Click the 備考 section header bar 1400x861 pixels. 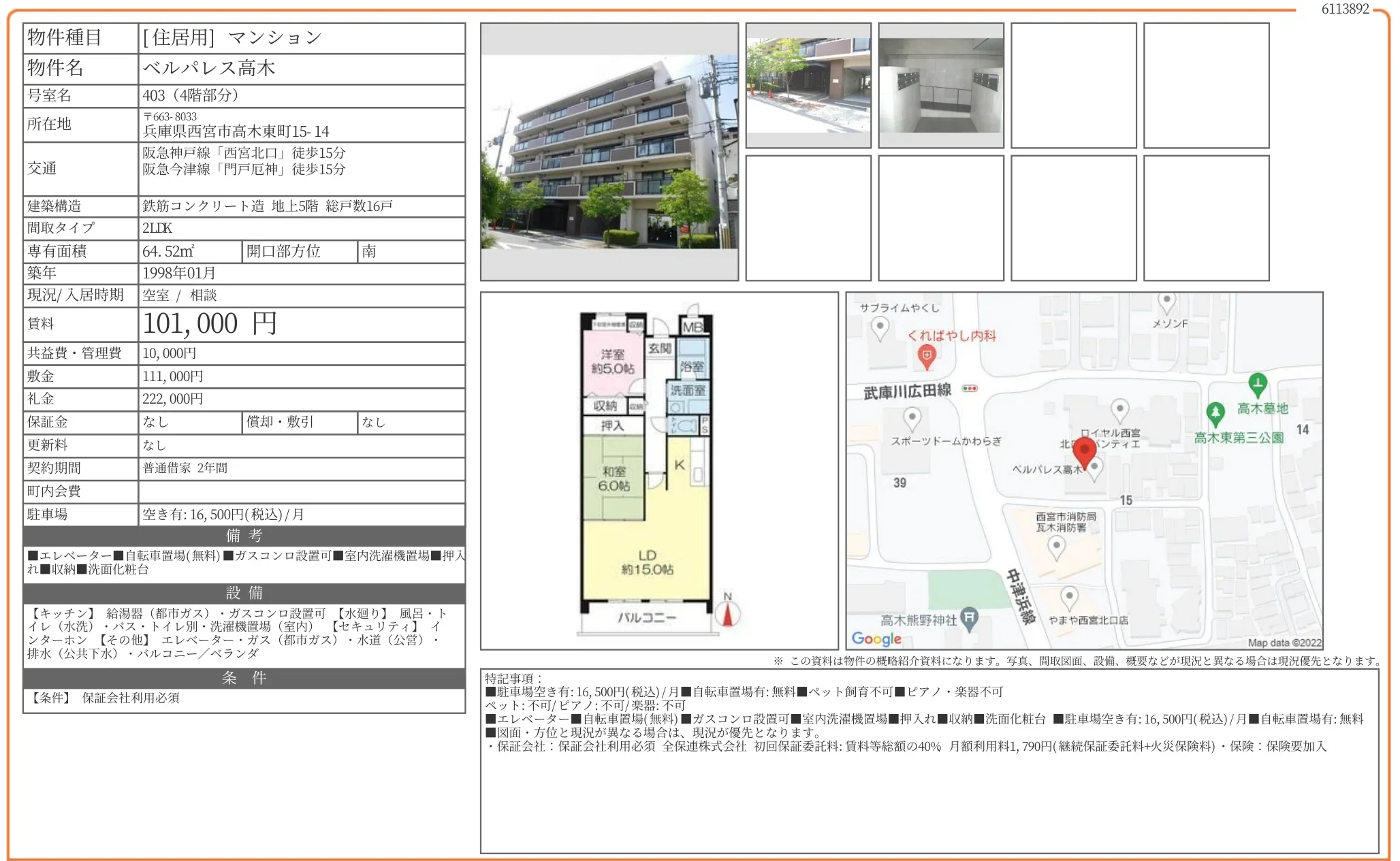coord(244,536)
